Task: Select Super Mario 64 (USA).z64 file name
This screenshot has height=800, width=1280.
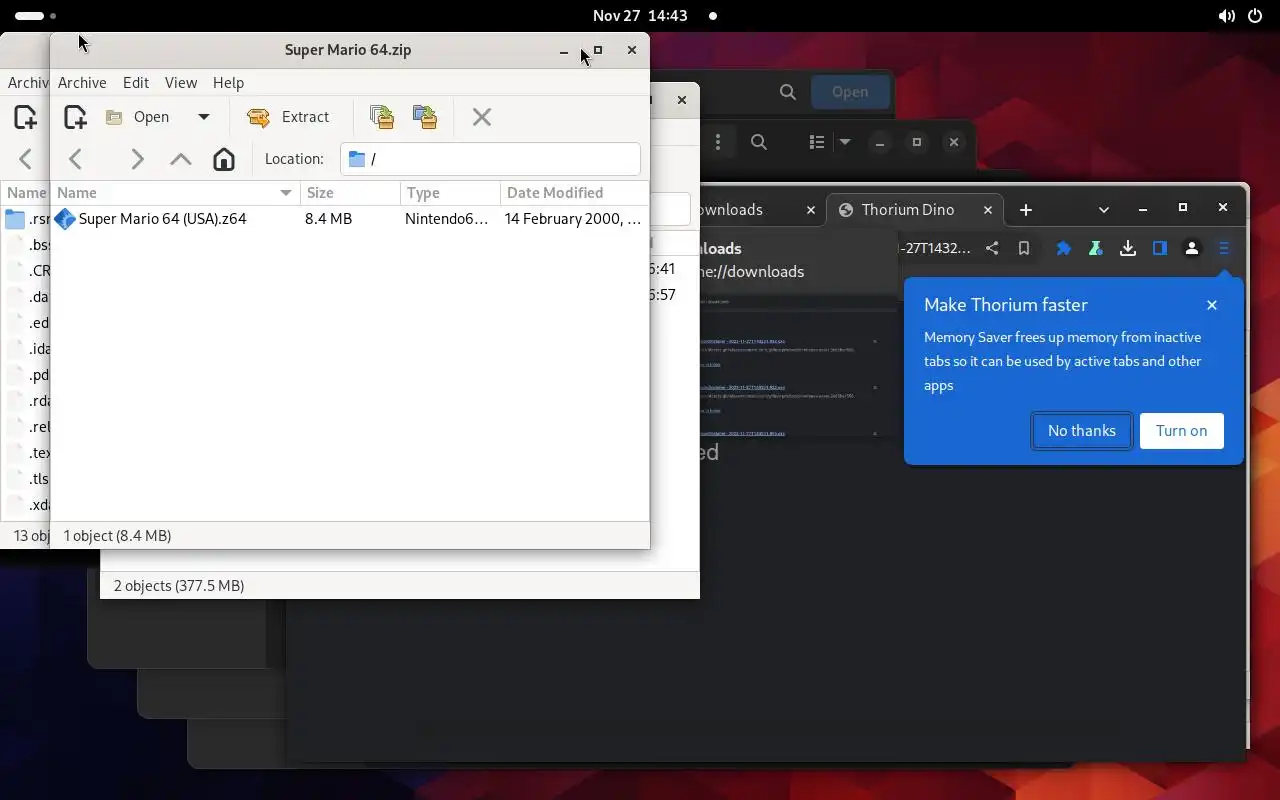Action: 162,219
